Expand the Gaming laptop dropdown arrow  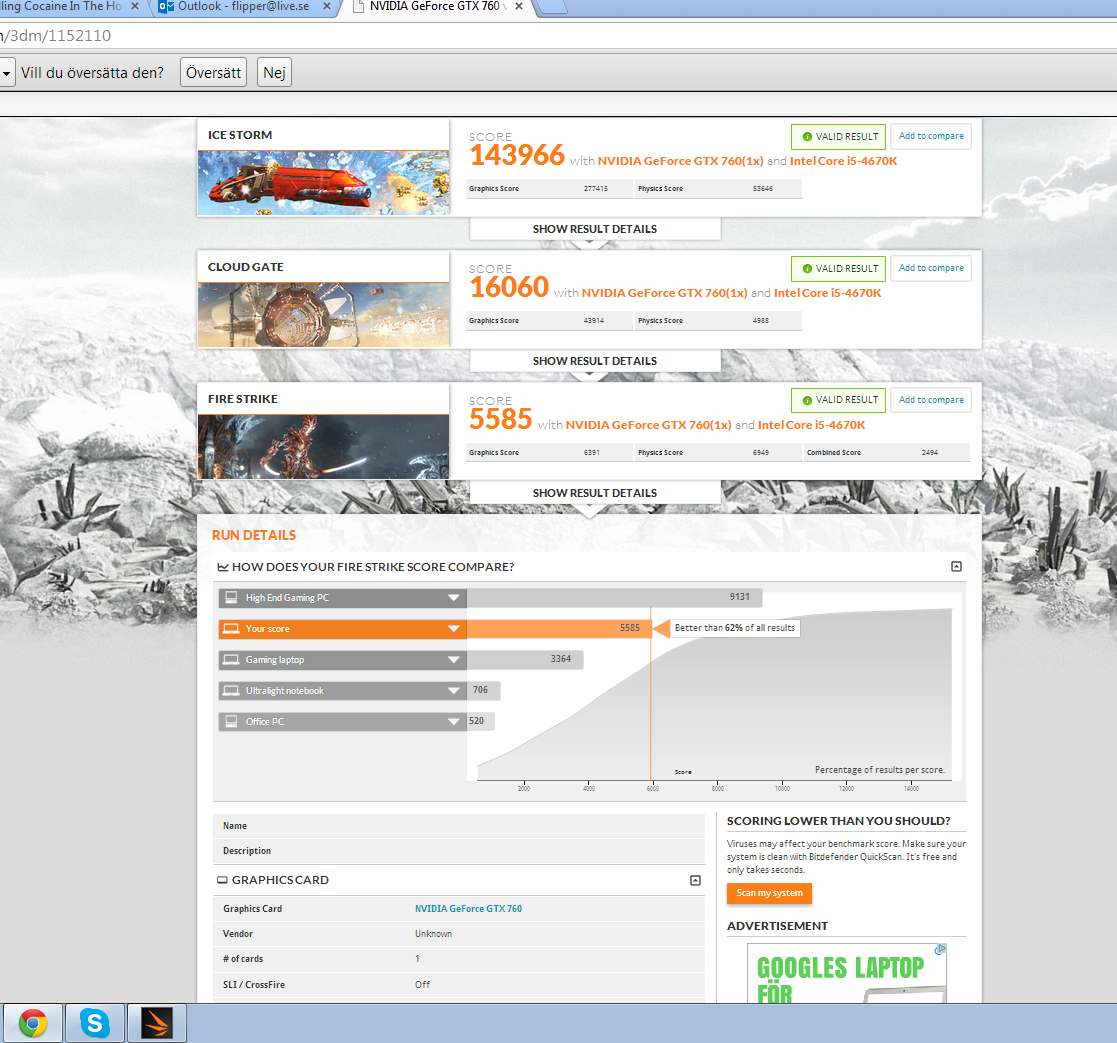(453, 660)
